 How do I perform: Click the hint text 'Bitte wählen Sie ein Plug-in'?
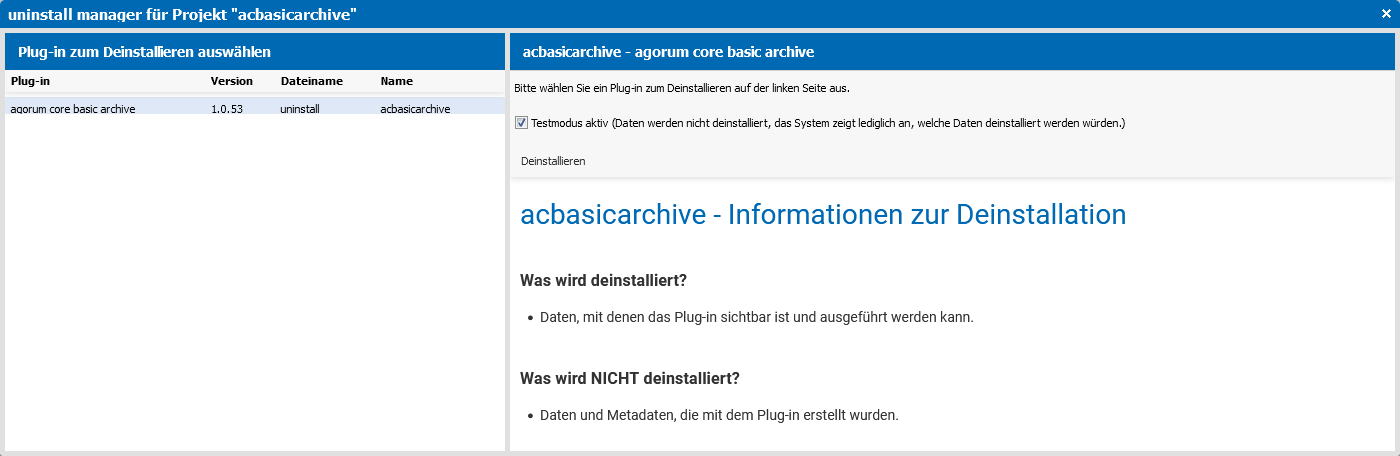point(682,88)
